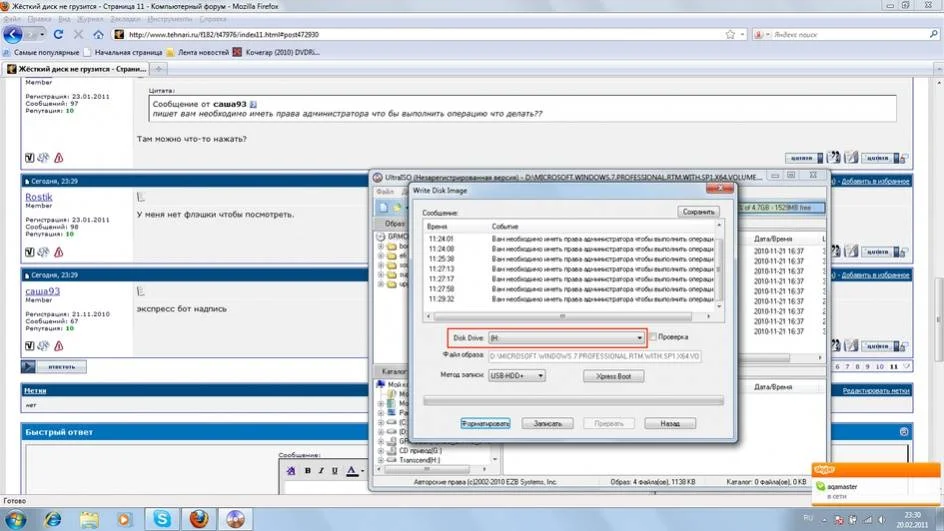This screenshot has height=531, width=944.
Task: Open the саша93 profile link
Action: coord(42,291)
